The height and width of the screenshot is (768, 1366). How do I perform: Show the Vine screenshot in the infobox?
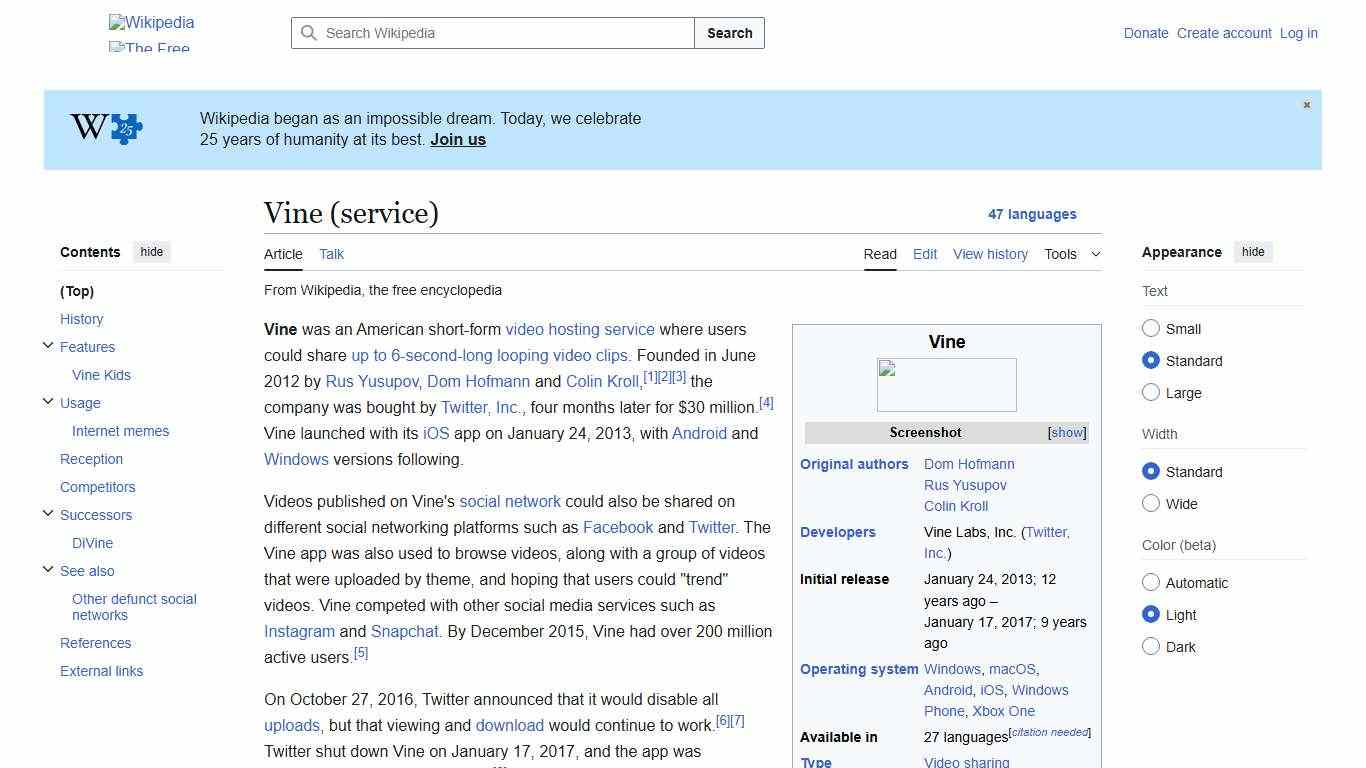click(1066, 432)
